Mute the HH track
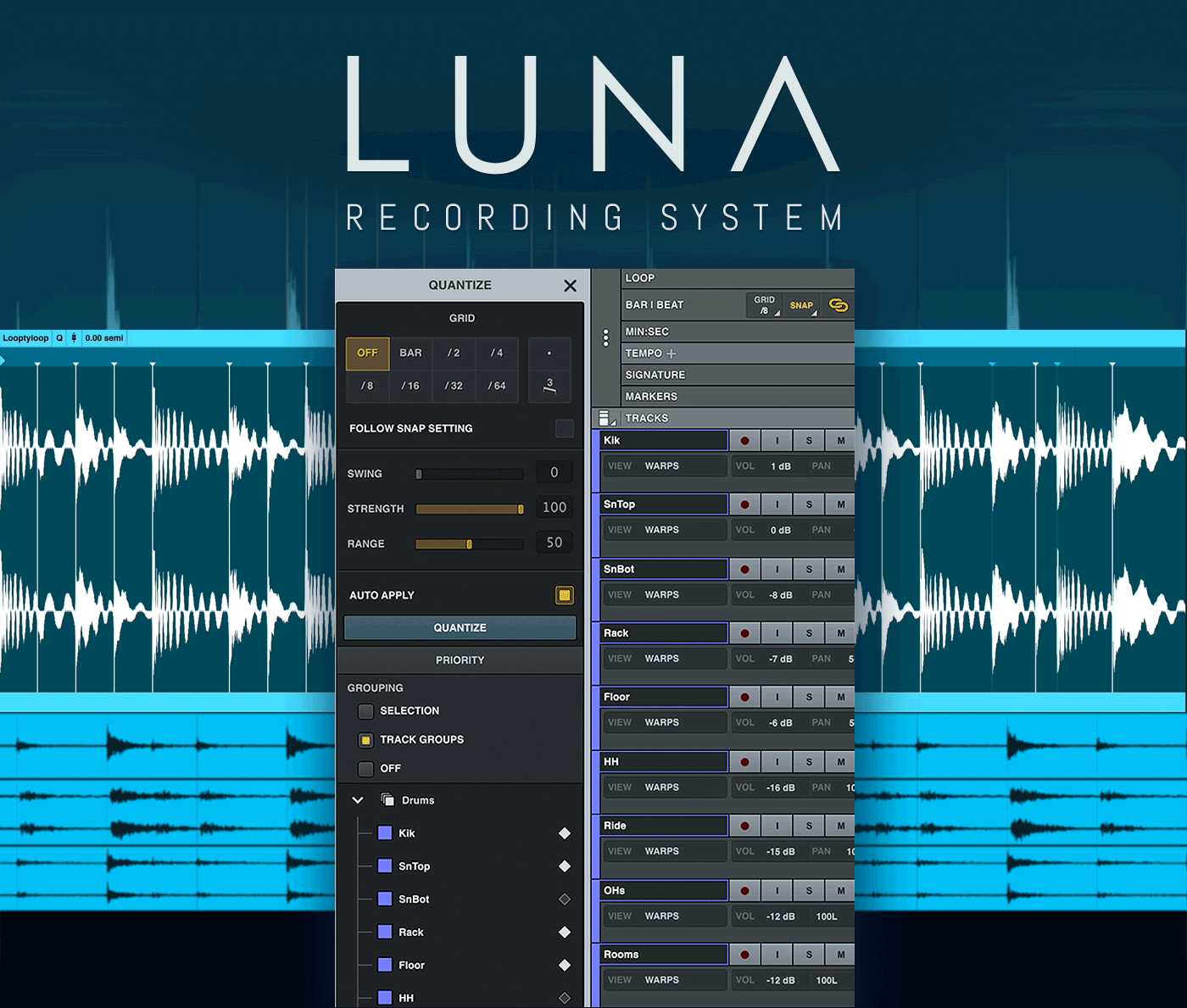 (841, 762)
